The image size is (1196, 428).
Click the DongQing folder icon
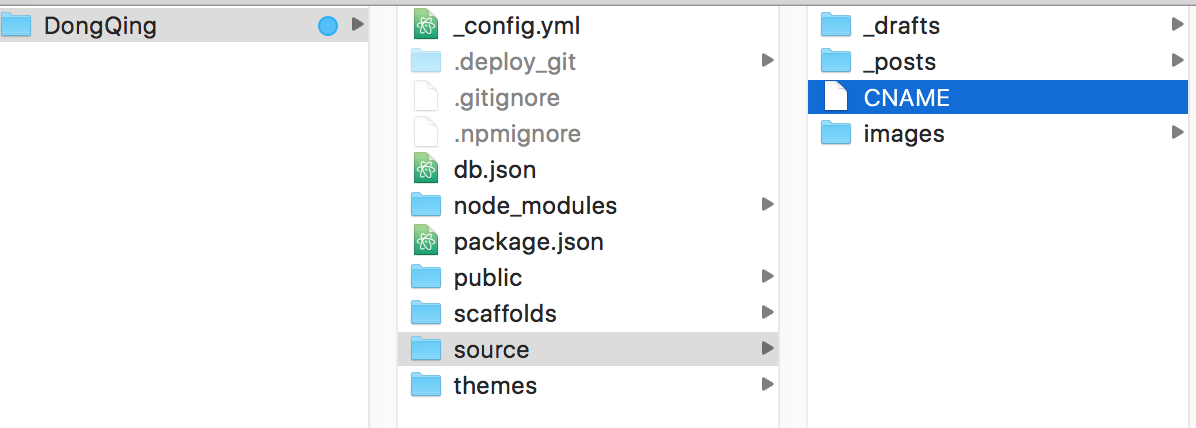click(x=17, y=26)
